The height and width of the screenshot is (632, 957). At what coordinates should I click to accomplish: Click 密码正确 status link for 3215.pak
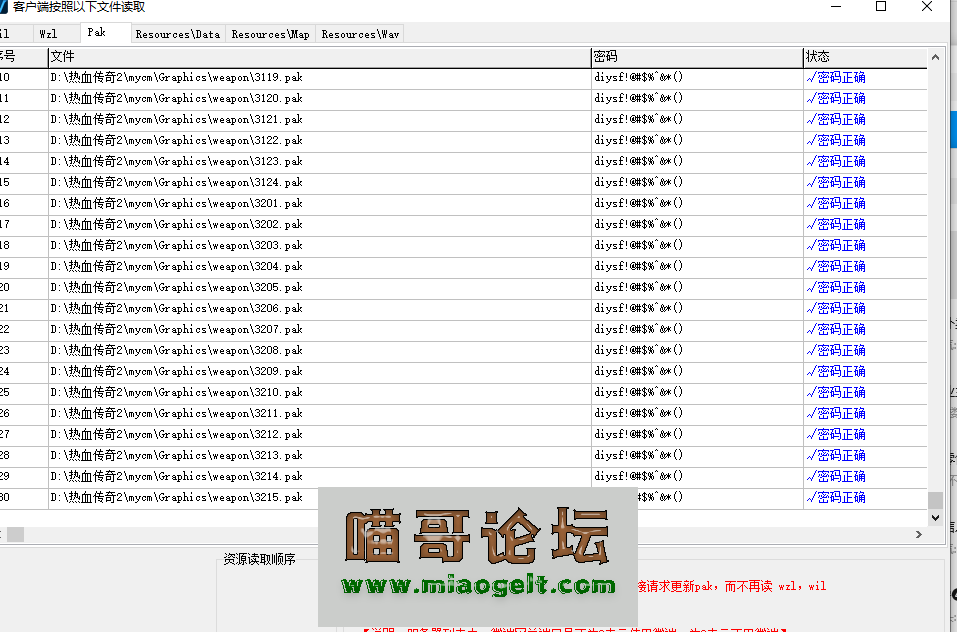843,497
